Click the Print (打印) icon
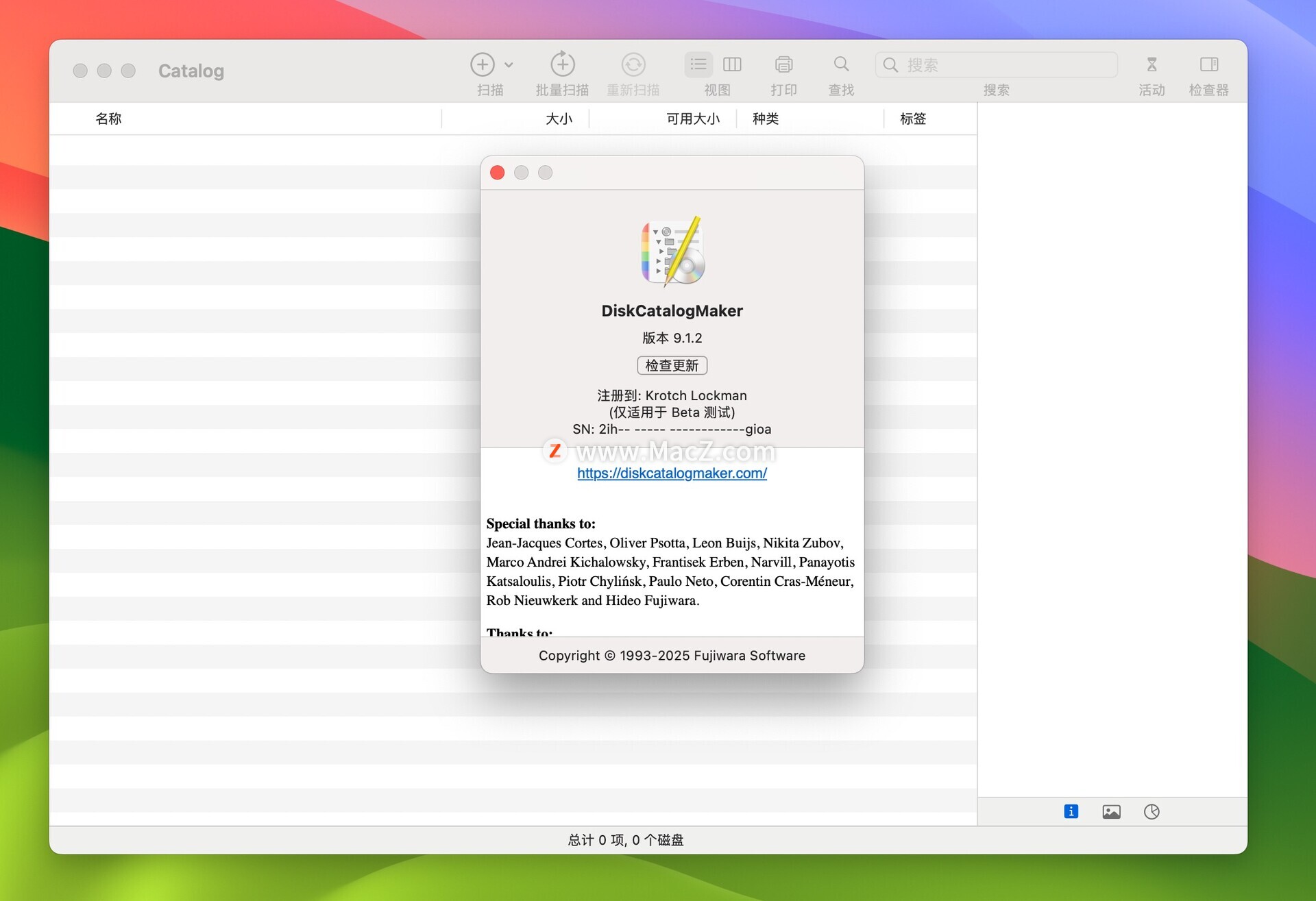 point(784,64)
